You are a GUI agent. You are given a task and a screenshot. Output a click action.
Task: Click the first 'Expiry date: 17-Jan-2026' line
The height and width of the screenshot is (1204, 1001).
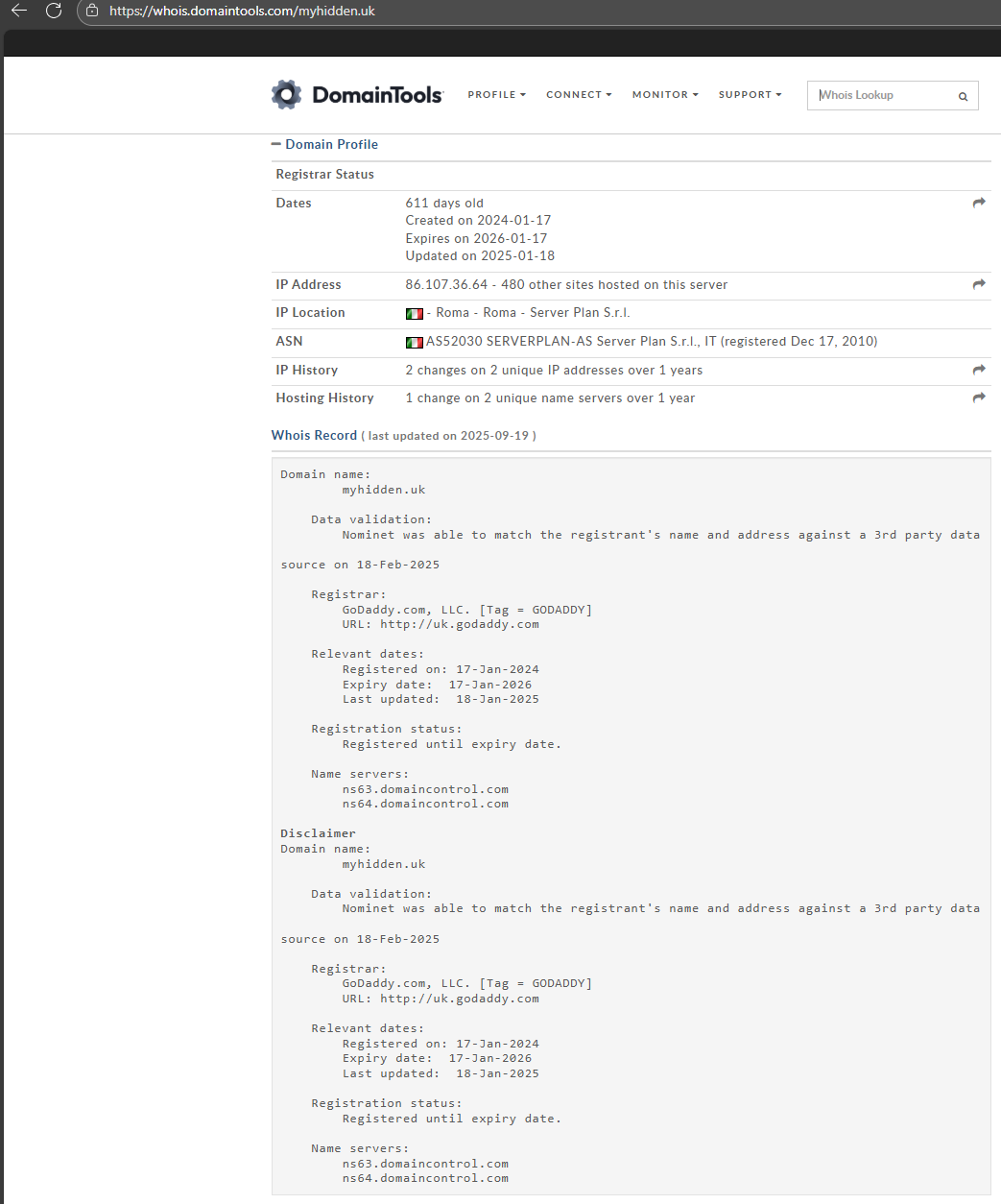(437, 685)
